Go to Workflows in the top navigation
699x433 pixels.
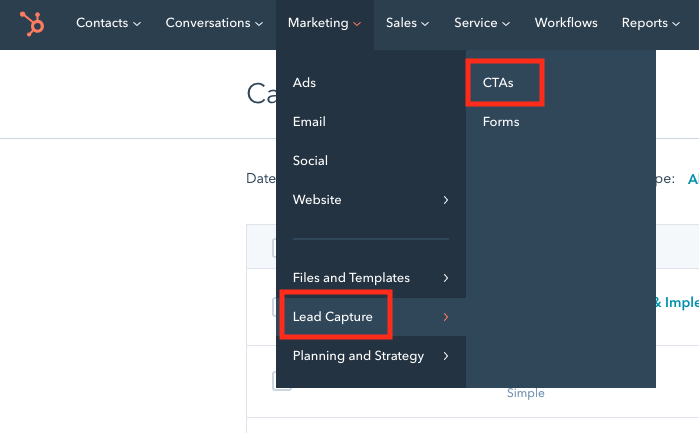566,23
